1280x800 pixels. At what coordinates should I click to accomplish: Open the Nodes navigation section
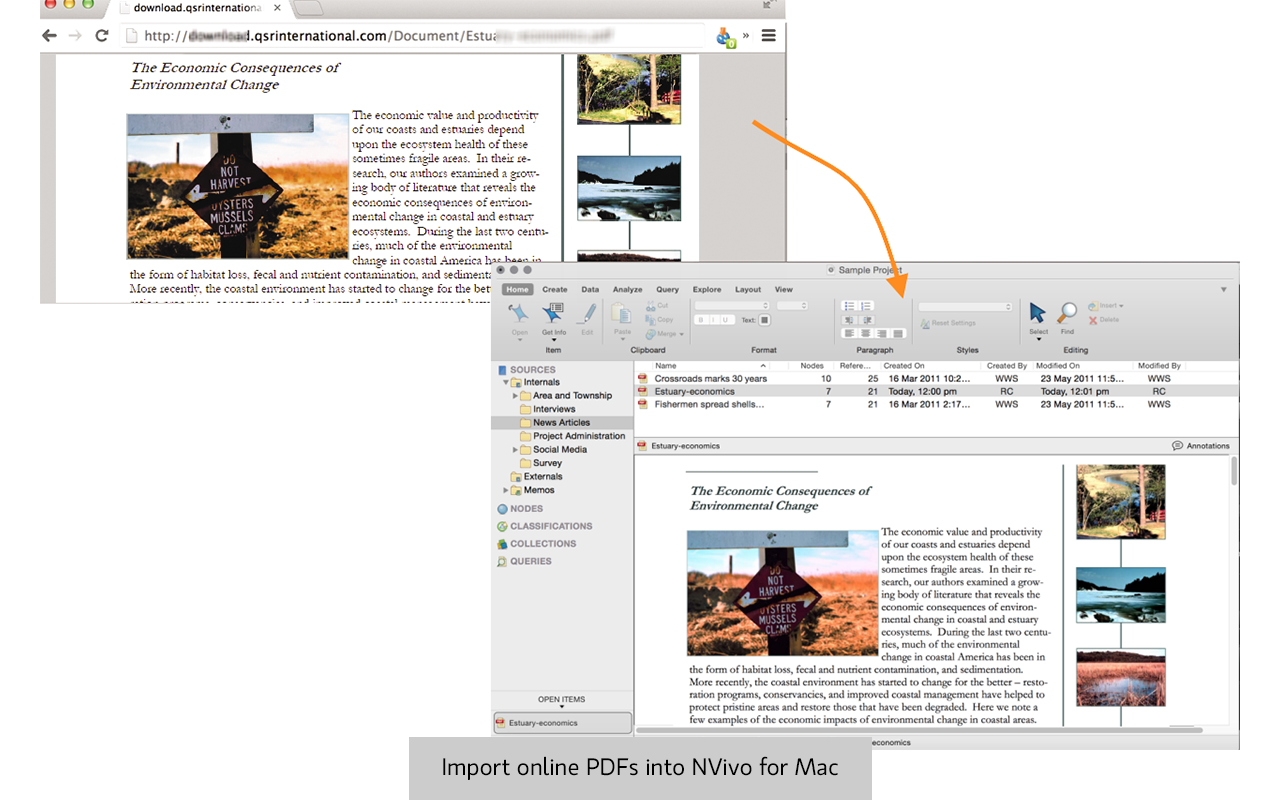(526, 509)
